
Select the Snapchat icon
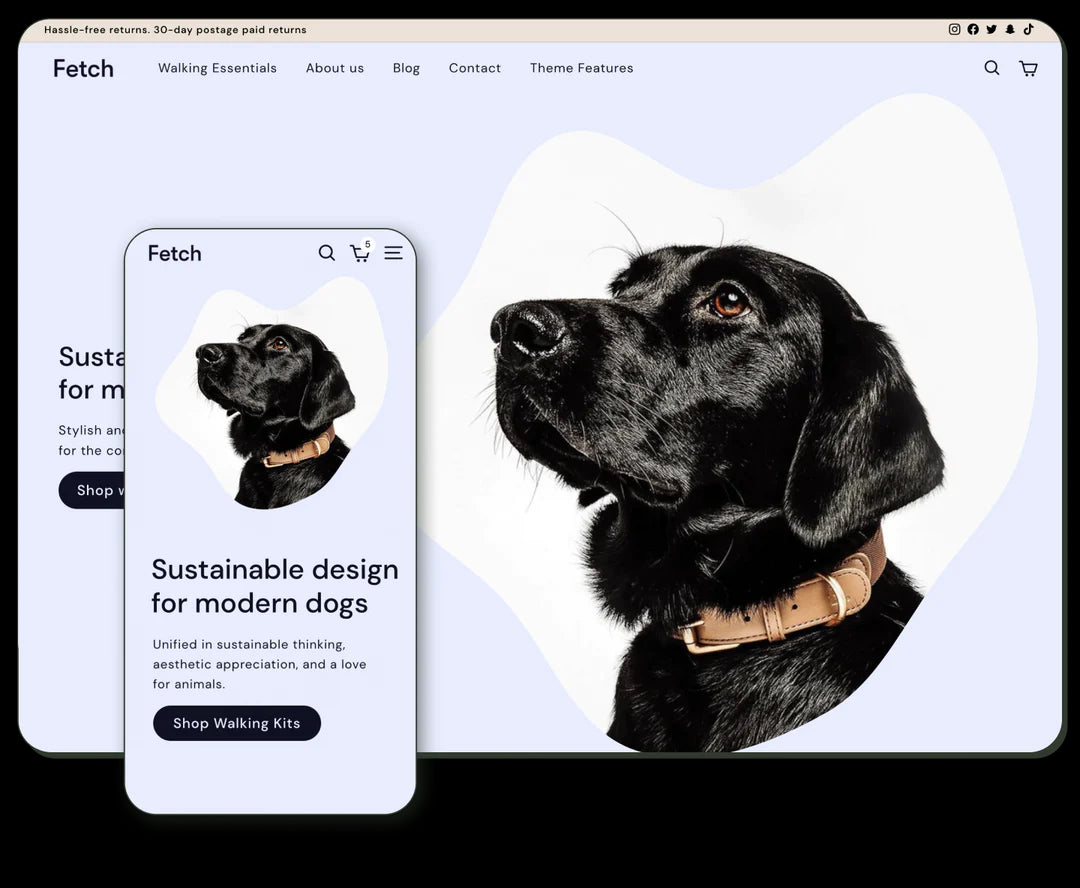pos(1010,29)
